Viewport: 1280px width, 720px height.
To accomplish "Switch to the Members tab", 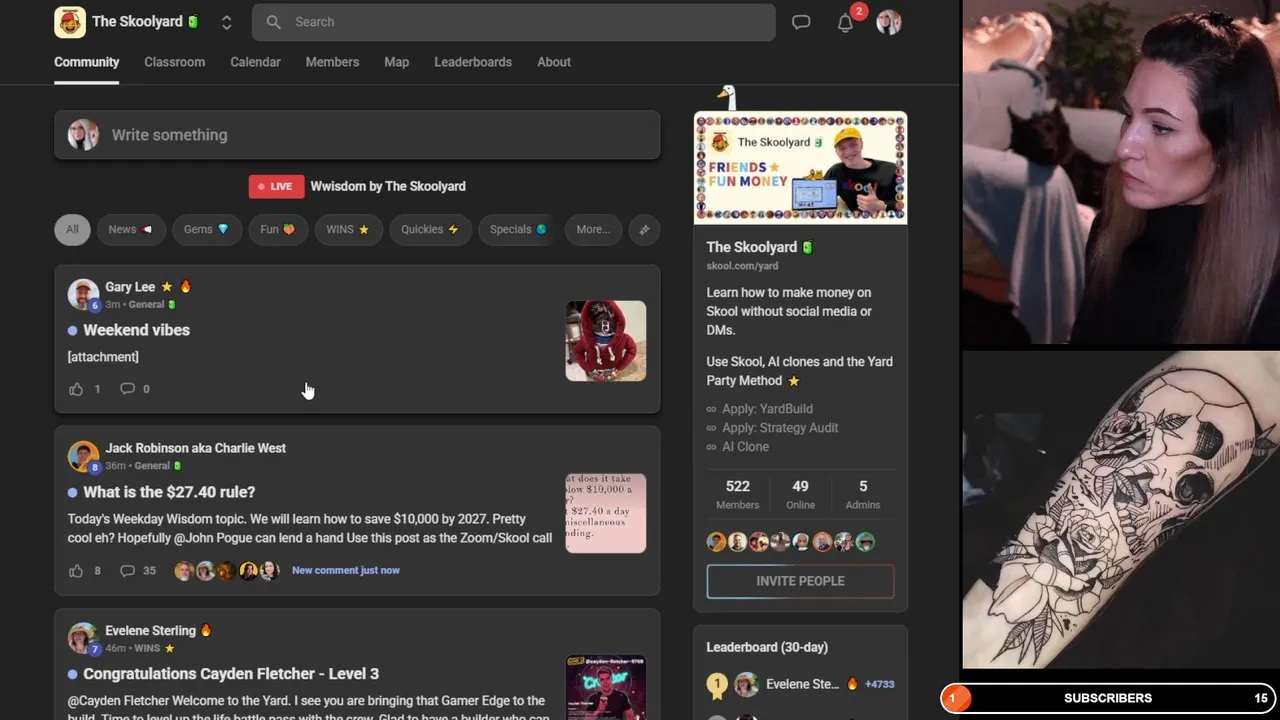I will tap(332, 62).
